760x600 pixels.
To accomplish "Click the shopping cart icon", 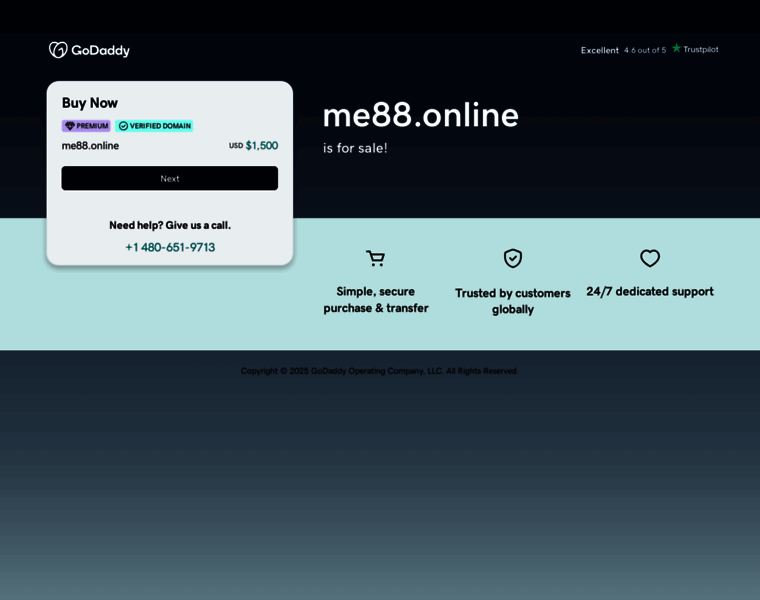I will pos(376,258).
